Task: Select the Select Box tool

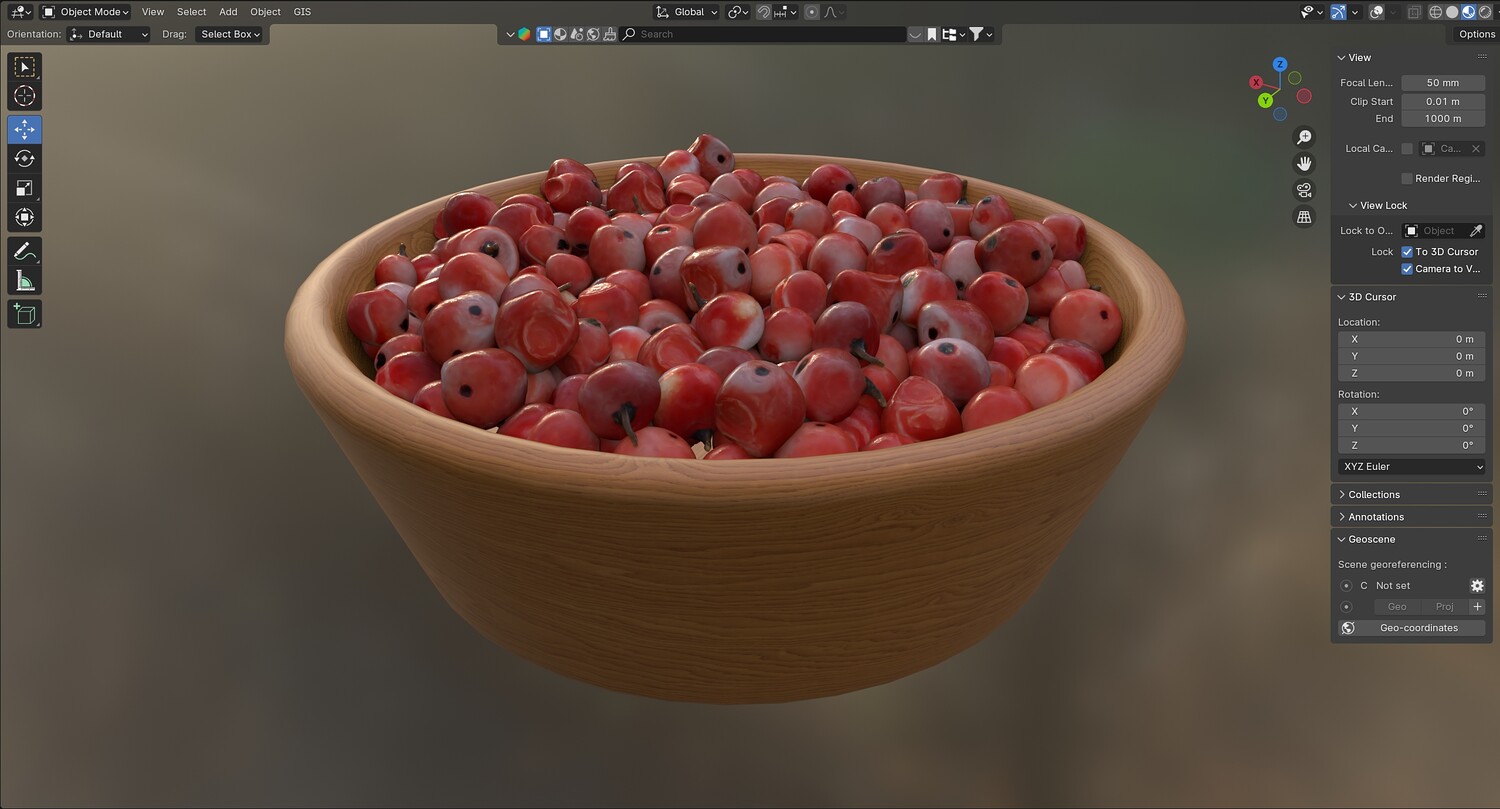Action: point(25,67)
